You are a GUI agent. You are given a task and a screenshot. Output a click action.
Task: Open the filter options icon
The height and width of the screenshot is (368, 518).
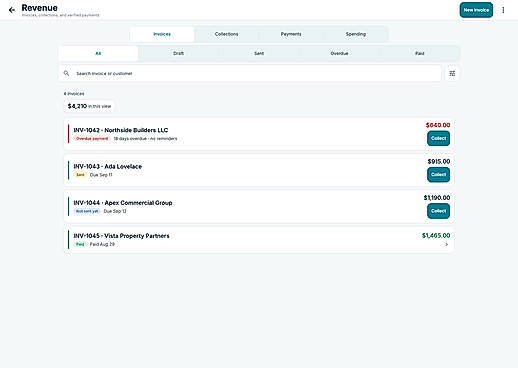click(x=452, y=73)
